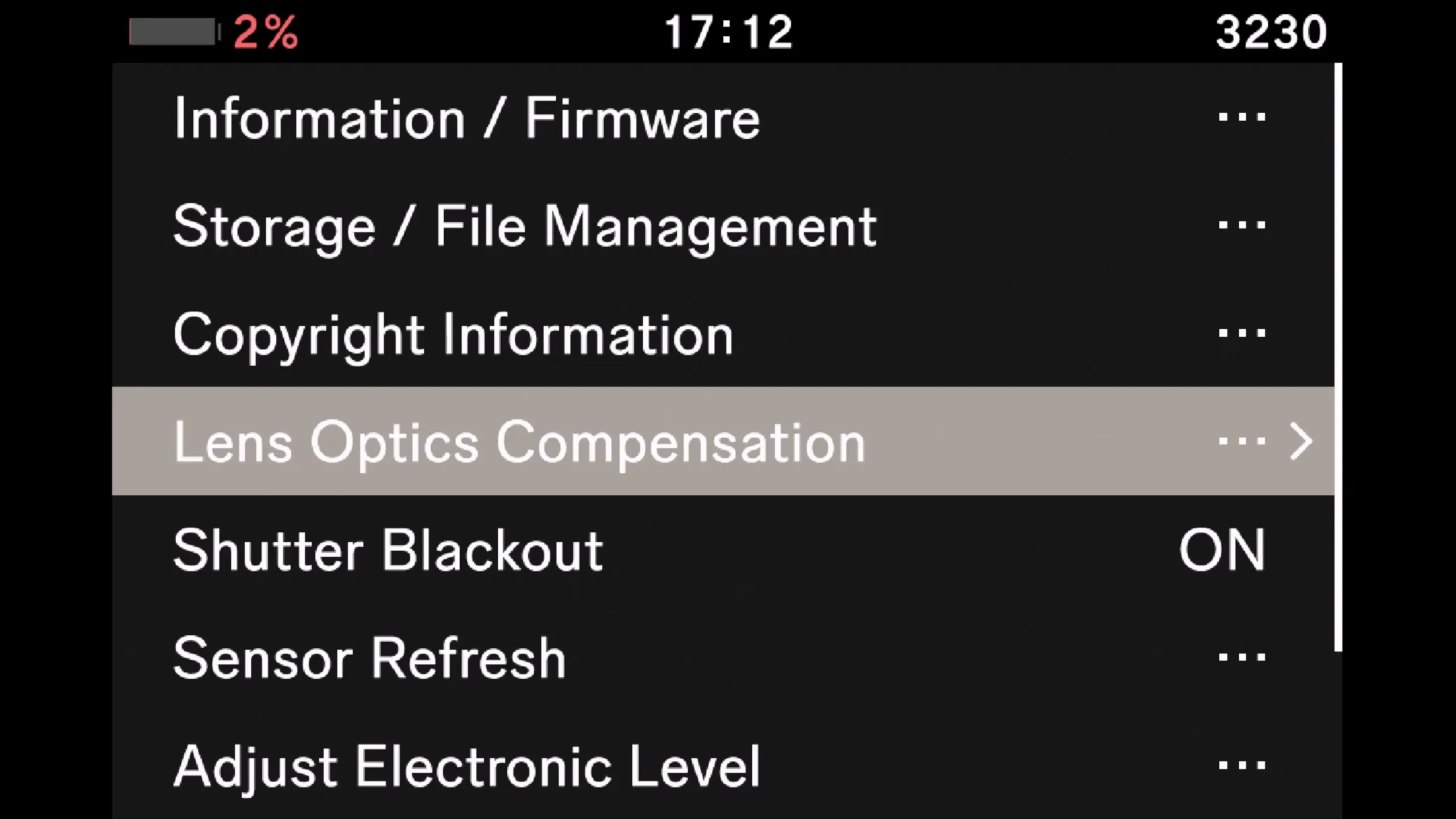The width and height of the screenshot is (1456, 819).
Task: Open the Information / Firmware menu item
Action: tap(466, 118)
